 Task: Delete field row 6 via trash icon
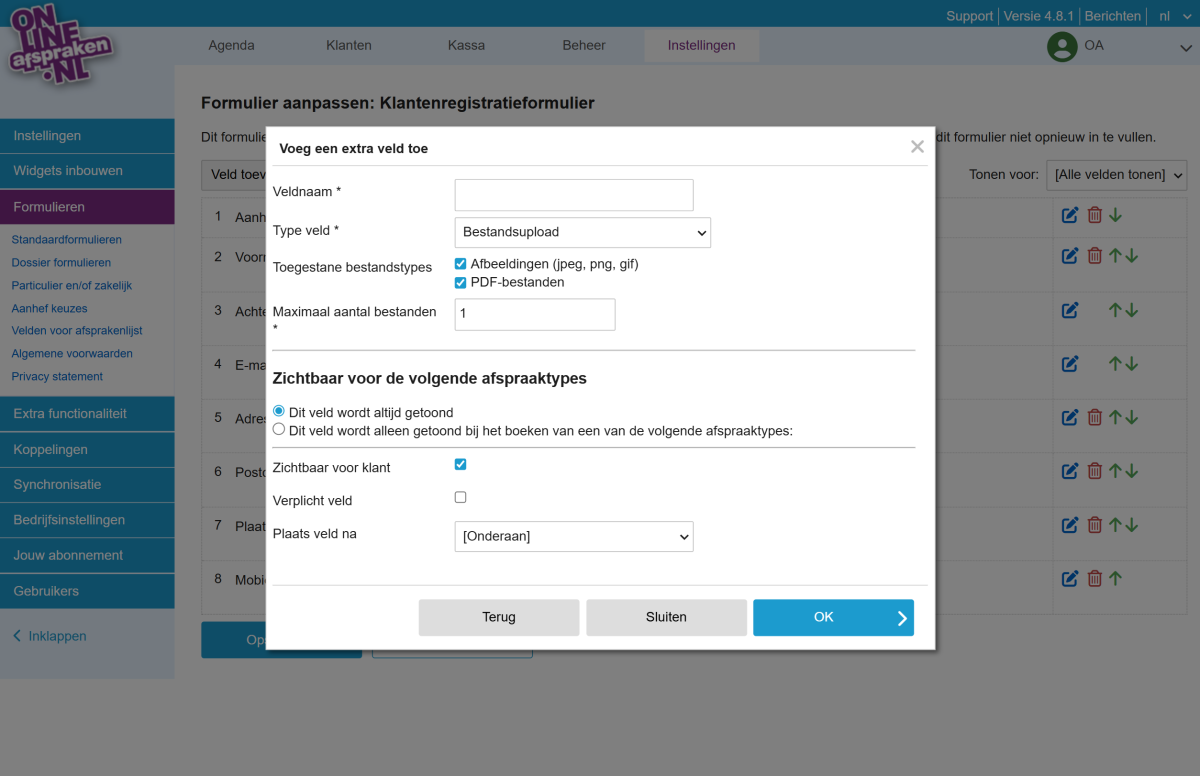[x=1095, y=470]
